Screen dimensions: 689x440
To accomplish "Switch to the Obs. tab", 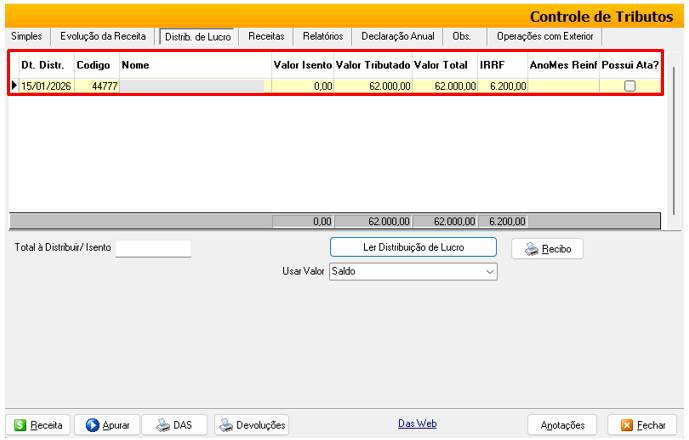I will [x=462, y=36].
